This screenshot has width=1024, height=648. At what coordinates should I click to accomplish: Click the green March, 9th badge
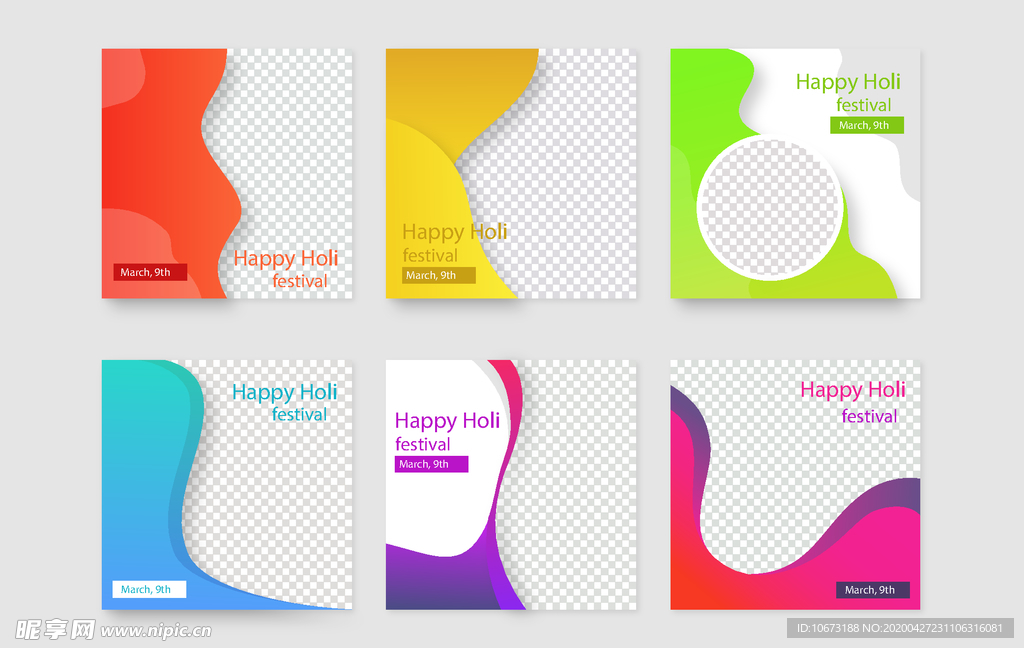click(x=866, y=125)
